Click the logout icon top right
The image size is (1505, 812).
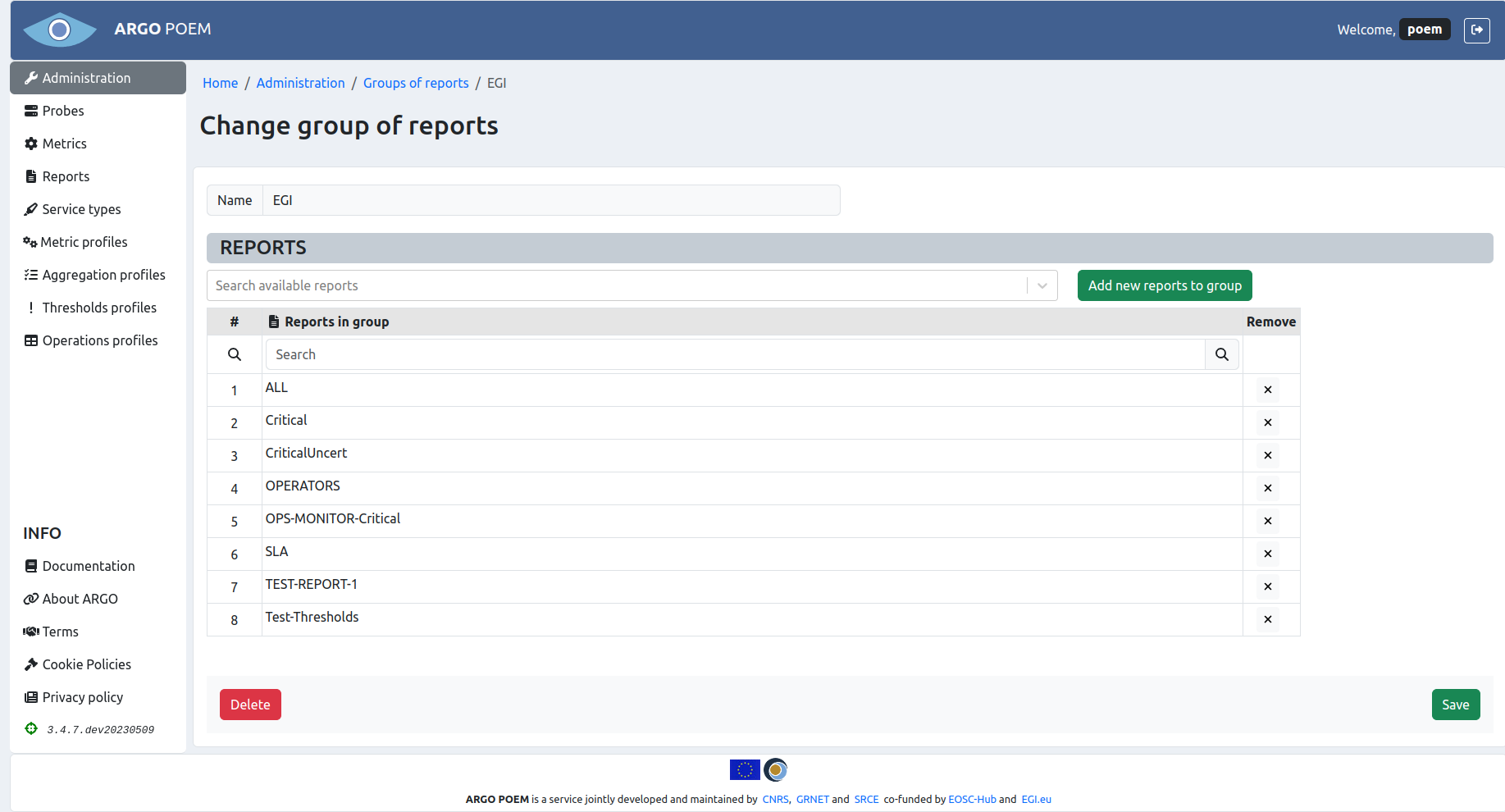pos(1477,30)
